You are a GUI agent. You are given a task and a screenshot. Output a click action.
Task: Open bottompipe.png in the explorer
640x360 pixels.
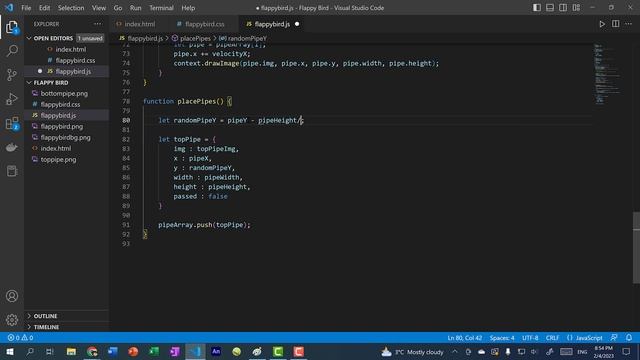(x=64, y=93)
